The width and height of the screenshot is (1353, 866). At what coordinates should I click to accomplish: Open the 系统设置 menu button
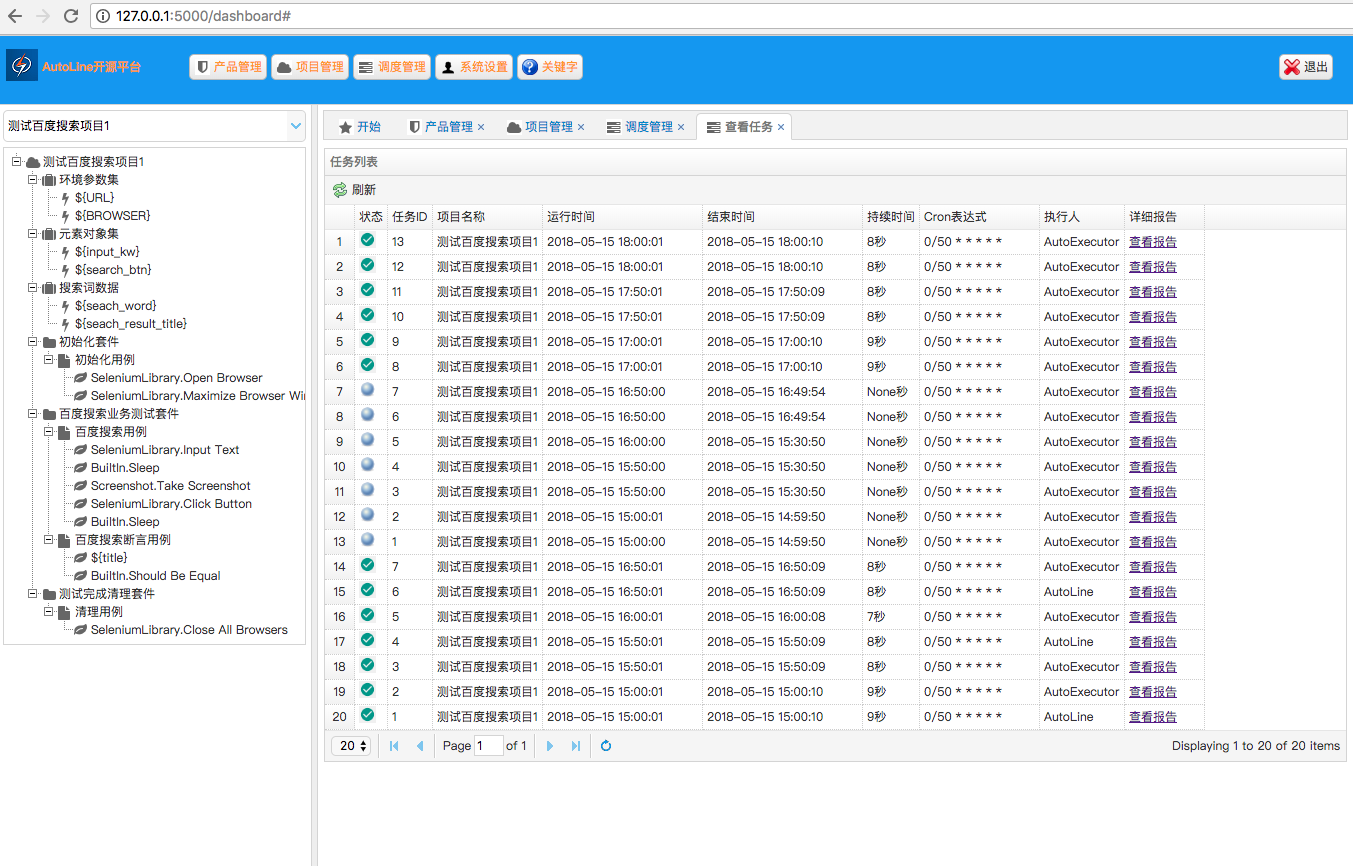tap(474, 67)
